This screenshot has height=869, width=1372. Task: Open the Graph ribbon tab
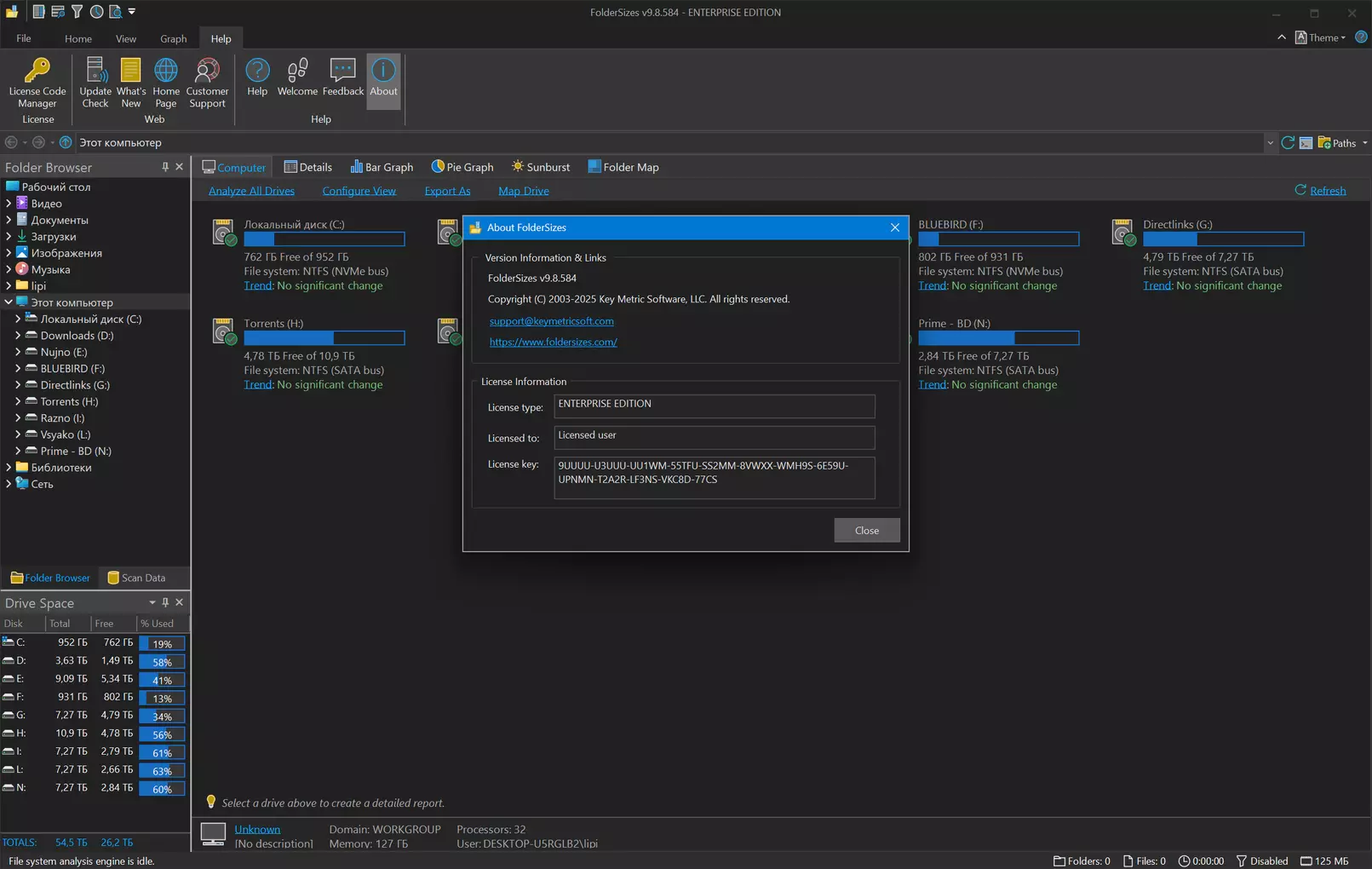click(x=173, y=38)
